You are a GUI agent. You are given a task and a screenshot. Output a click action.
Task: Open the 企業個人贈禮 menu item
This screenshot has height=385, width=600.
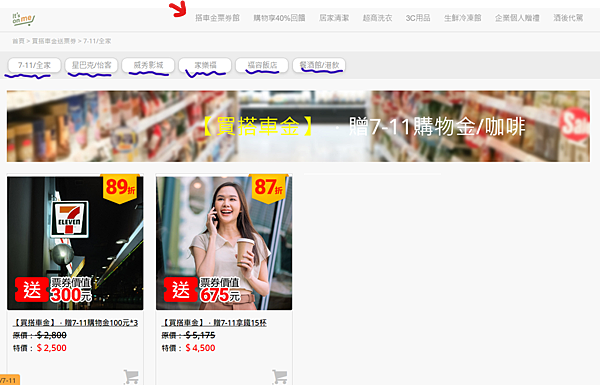click(517, 18)
